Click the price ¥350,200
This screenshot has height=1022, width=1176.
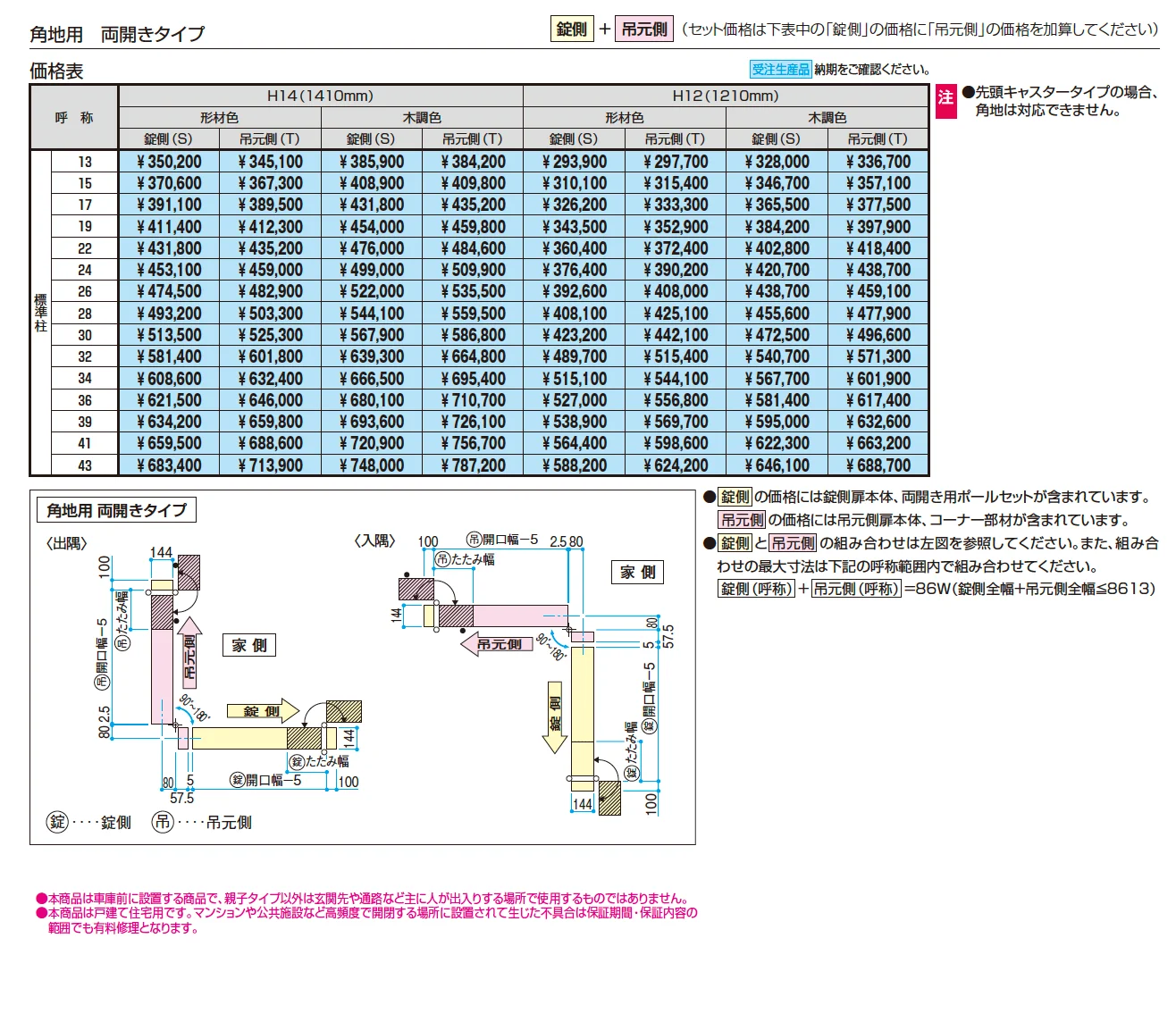pyautogui.click(x=169, y=162)
